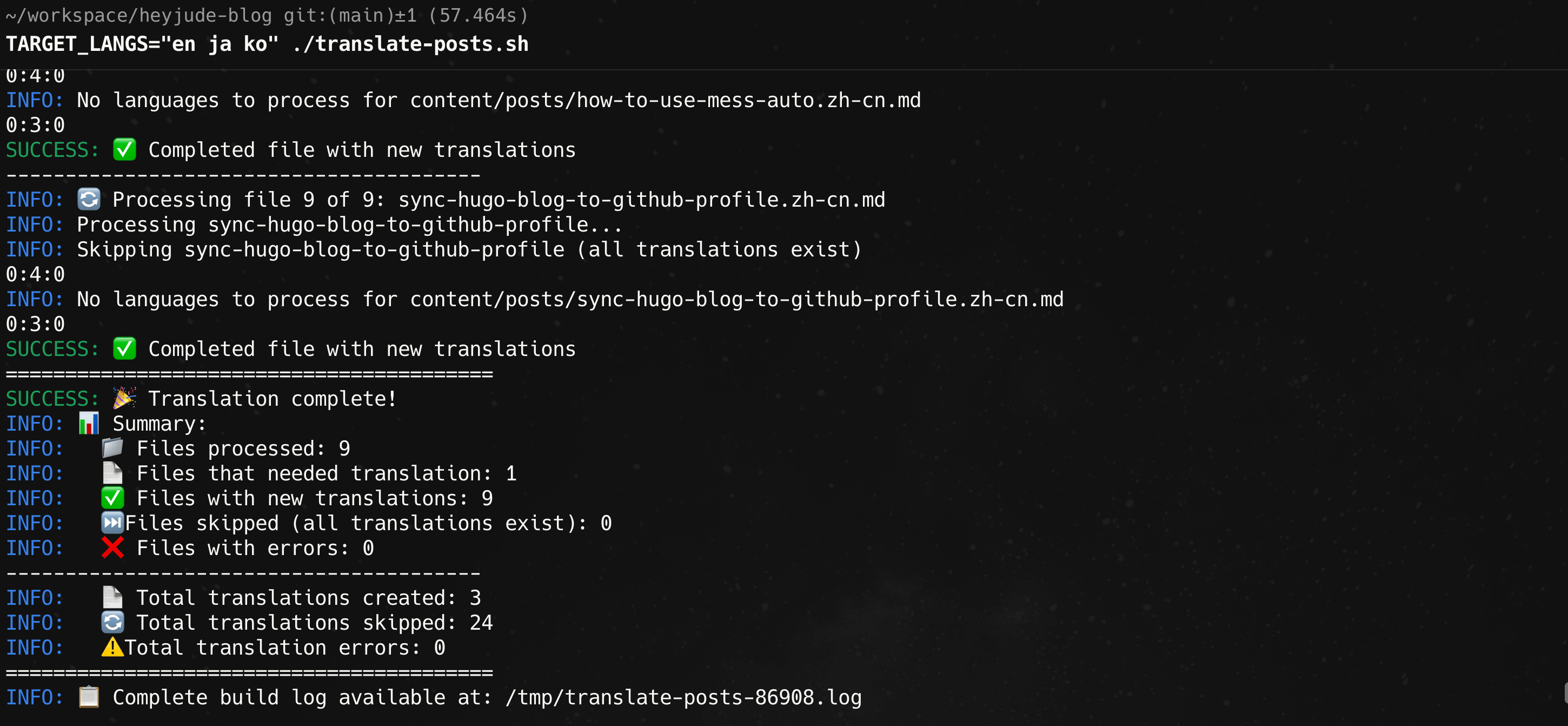Screen dimensions: 1568x726
Task: Click the green checkmark on the first Completed file line
Action: coord(124,149)
